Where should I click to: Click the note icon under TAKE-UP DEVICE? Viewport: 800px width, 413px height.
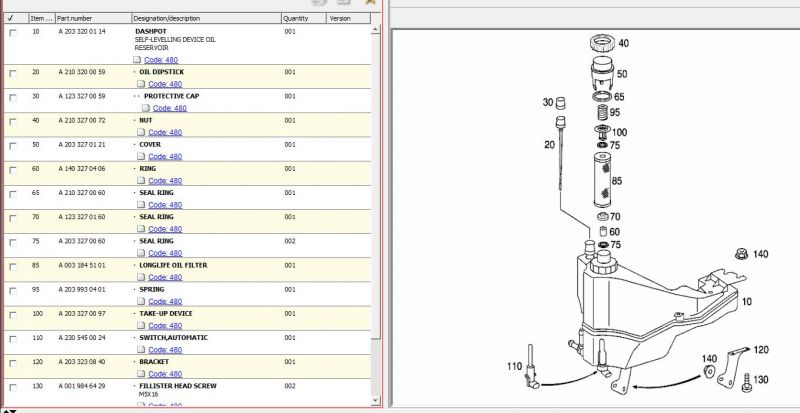[x=140, y=325]
